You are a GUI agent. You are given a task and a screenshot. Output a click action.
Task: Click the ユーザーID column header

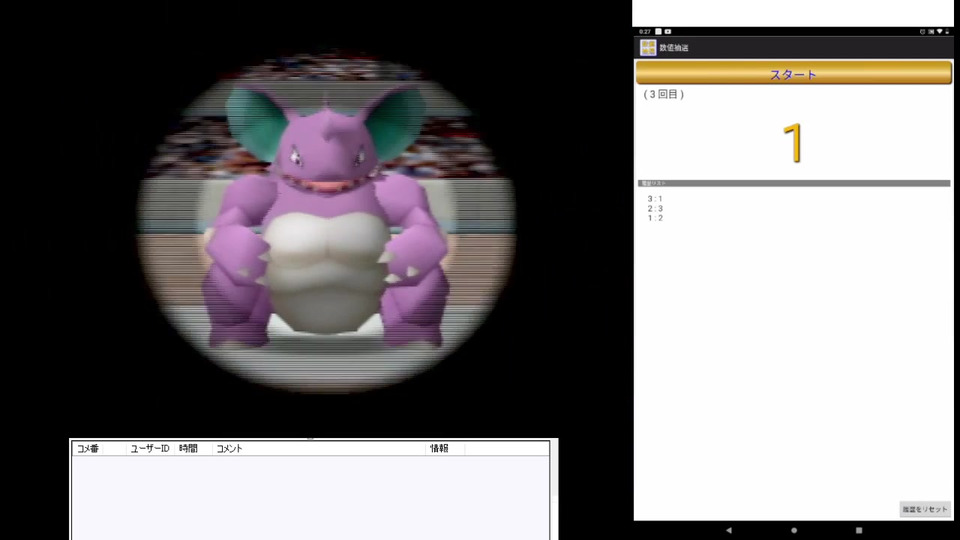click(150, 449)
